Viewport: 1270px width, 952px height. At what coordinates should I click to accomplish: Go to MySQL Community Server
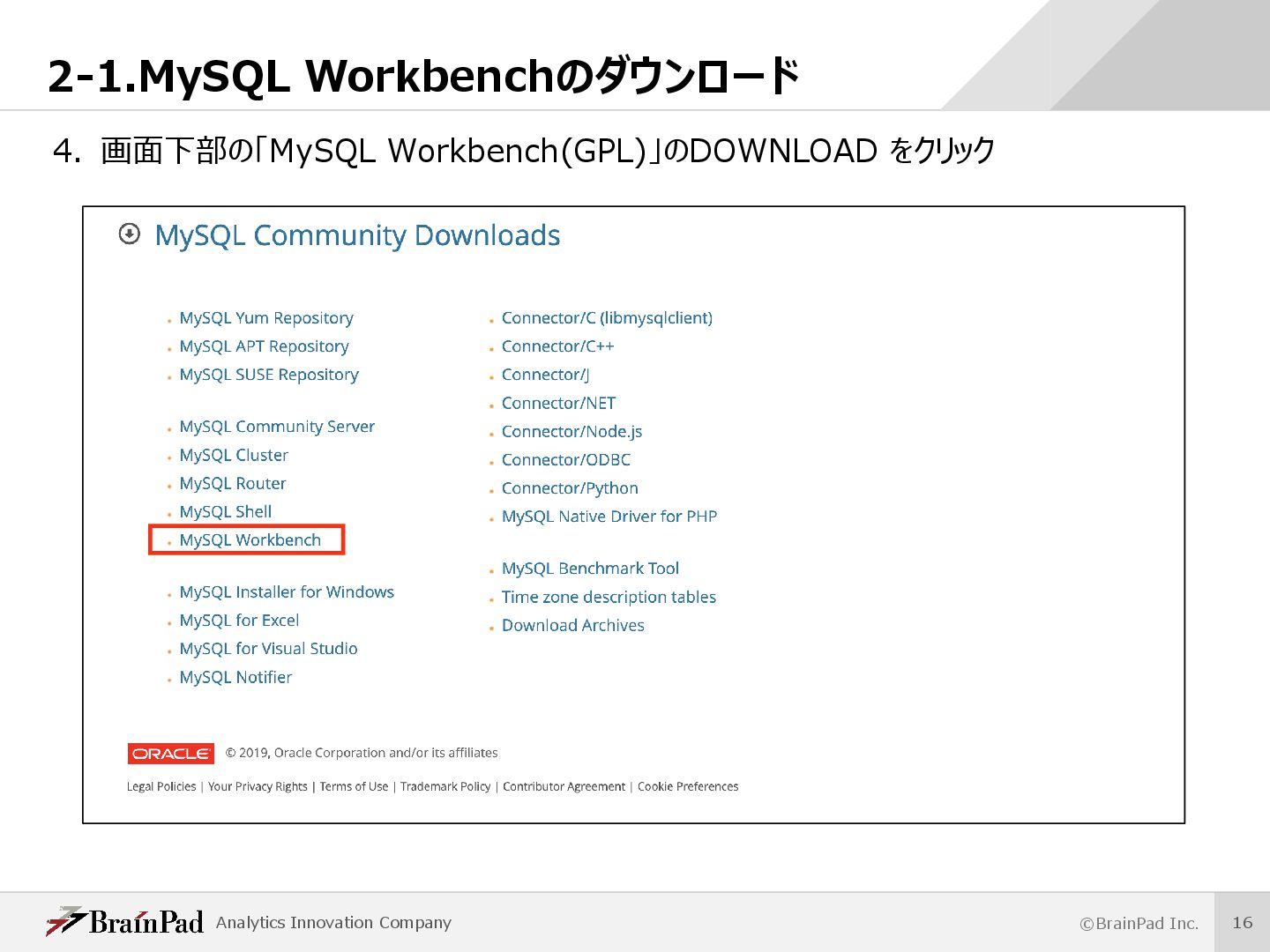tap(277, 427)
